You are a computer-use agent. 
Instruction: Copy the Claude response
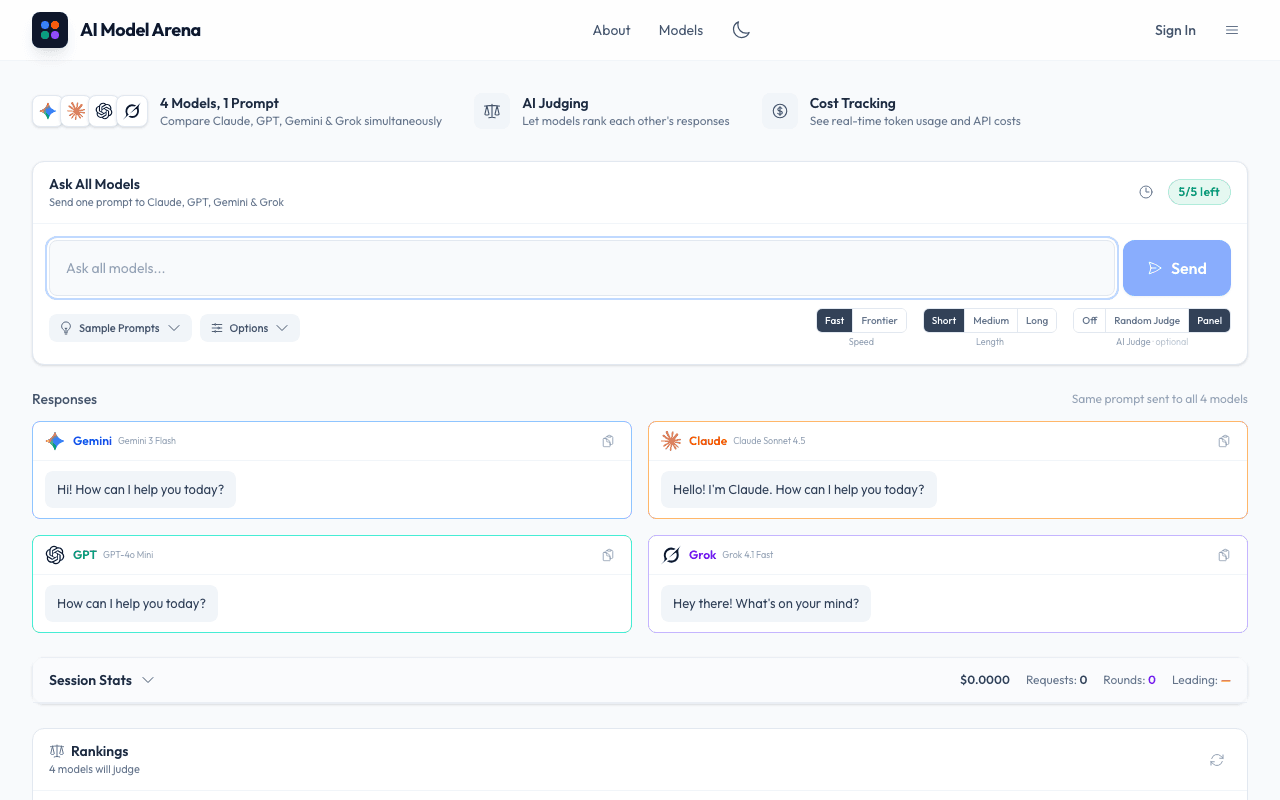(x=1224, y=441)
